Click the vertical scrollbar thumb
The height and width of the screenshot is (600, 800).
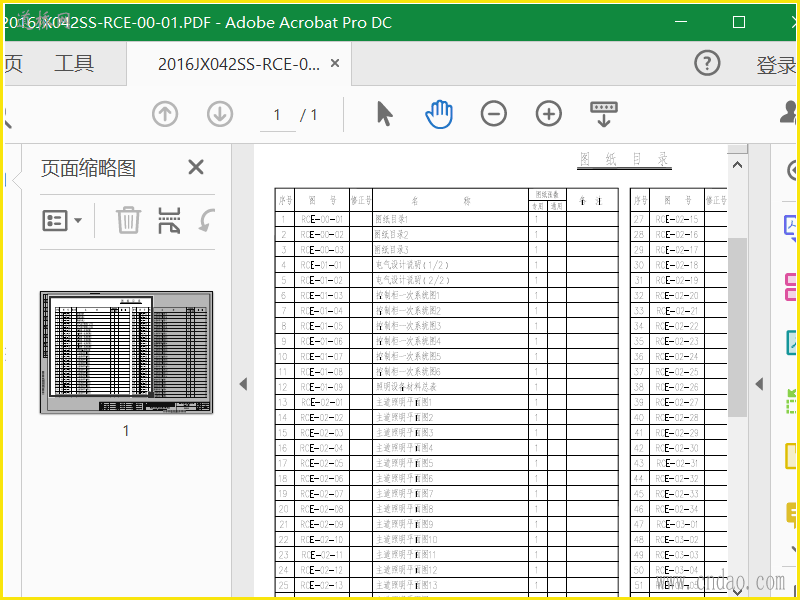tap(737, 327)
